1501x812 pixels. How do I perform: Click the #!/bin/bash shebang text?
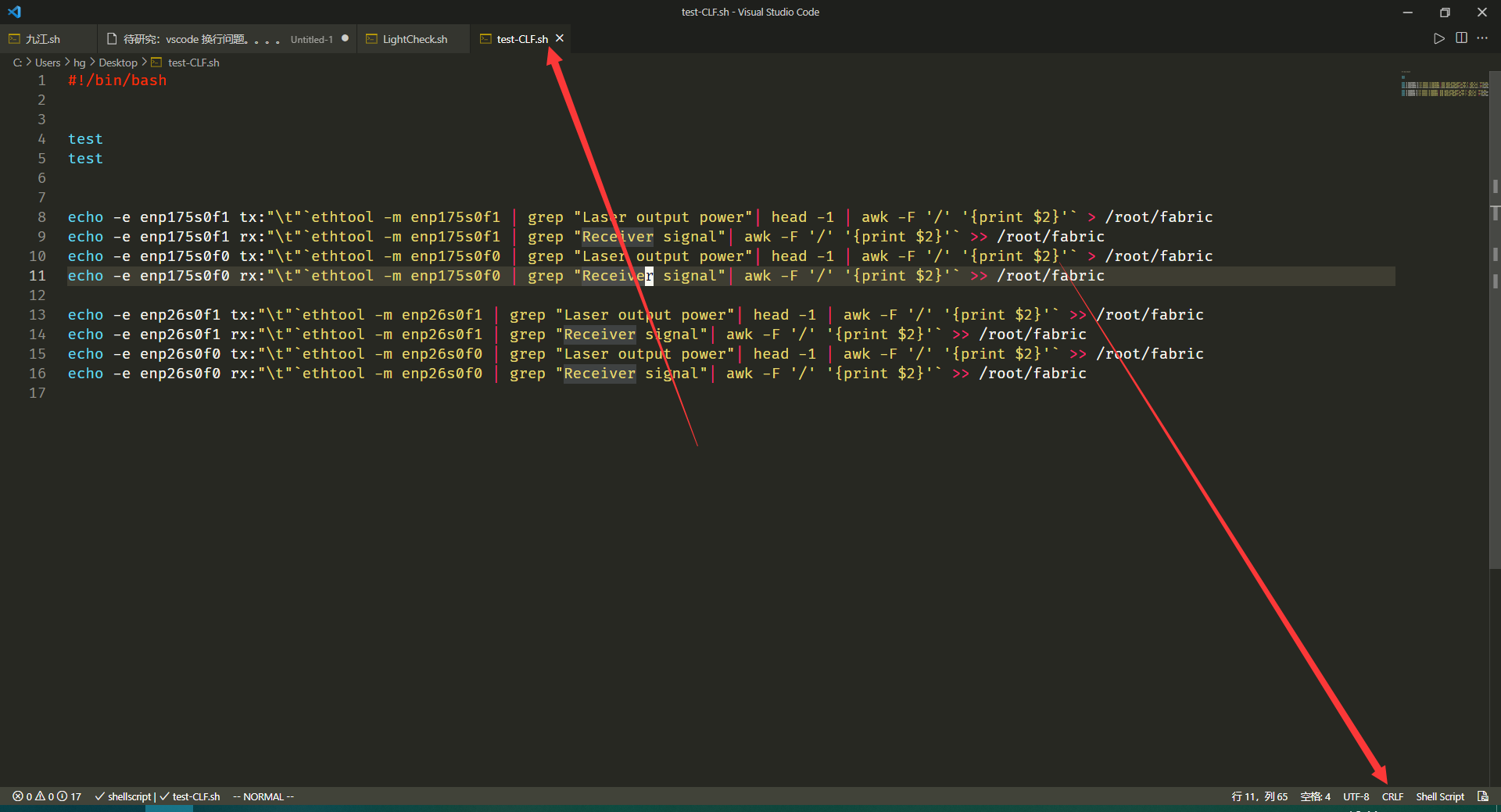tap(117, 80)
